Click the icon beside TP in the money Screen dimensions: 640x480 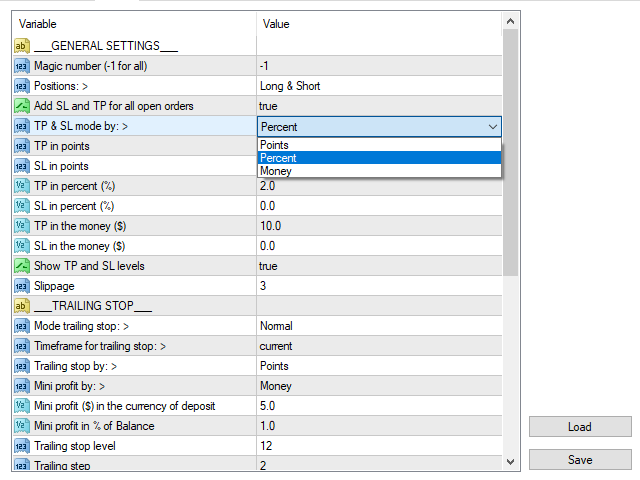coord(22,226)
